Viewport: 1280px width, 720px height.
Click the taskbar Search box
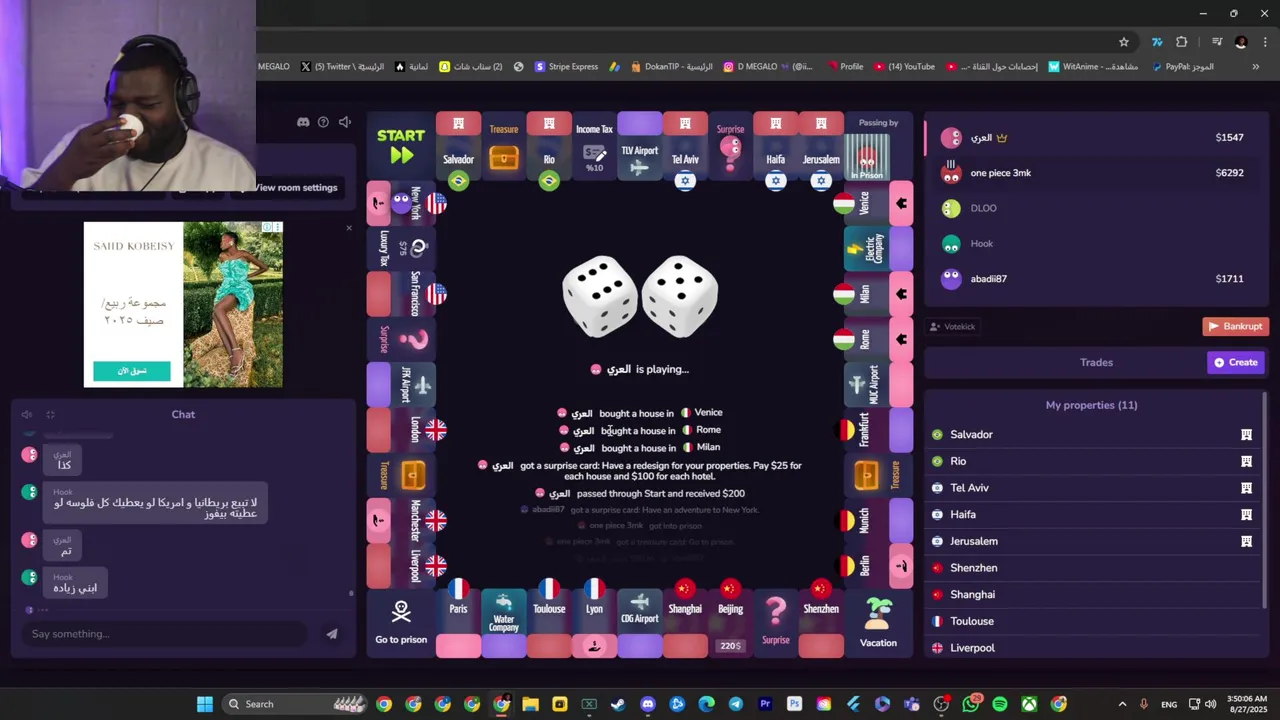[295, 704]
